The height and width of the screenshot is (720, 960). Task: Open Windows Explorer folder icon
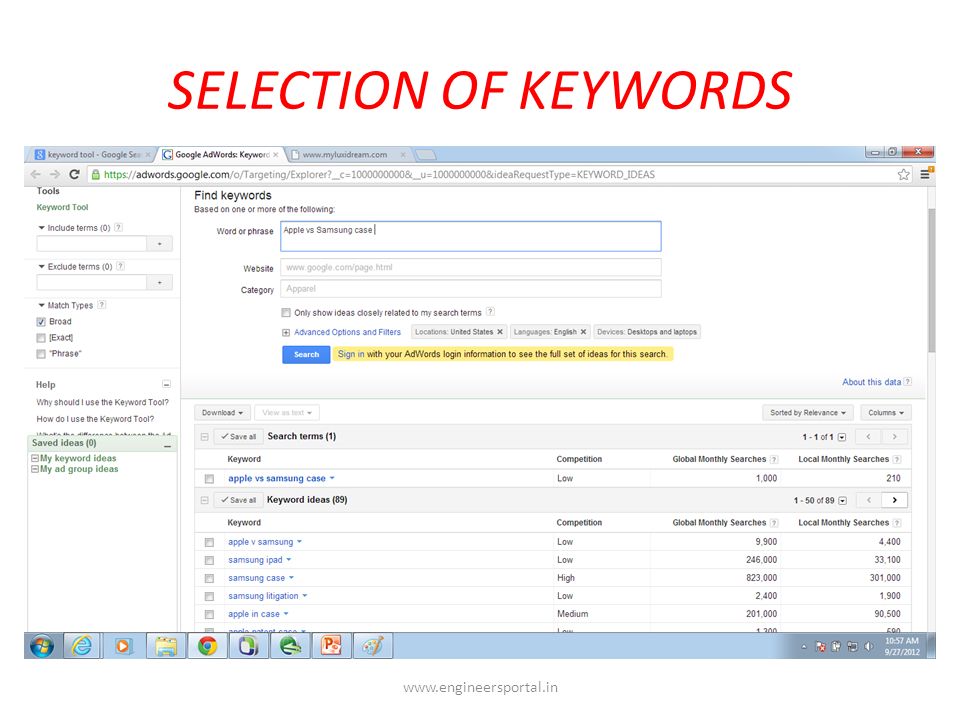pyautogui.click(x=165, y=646)
